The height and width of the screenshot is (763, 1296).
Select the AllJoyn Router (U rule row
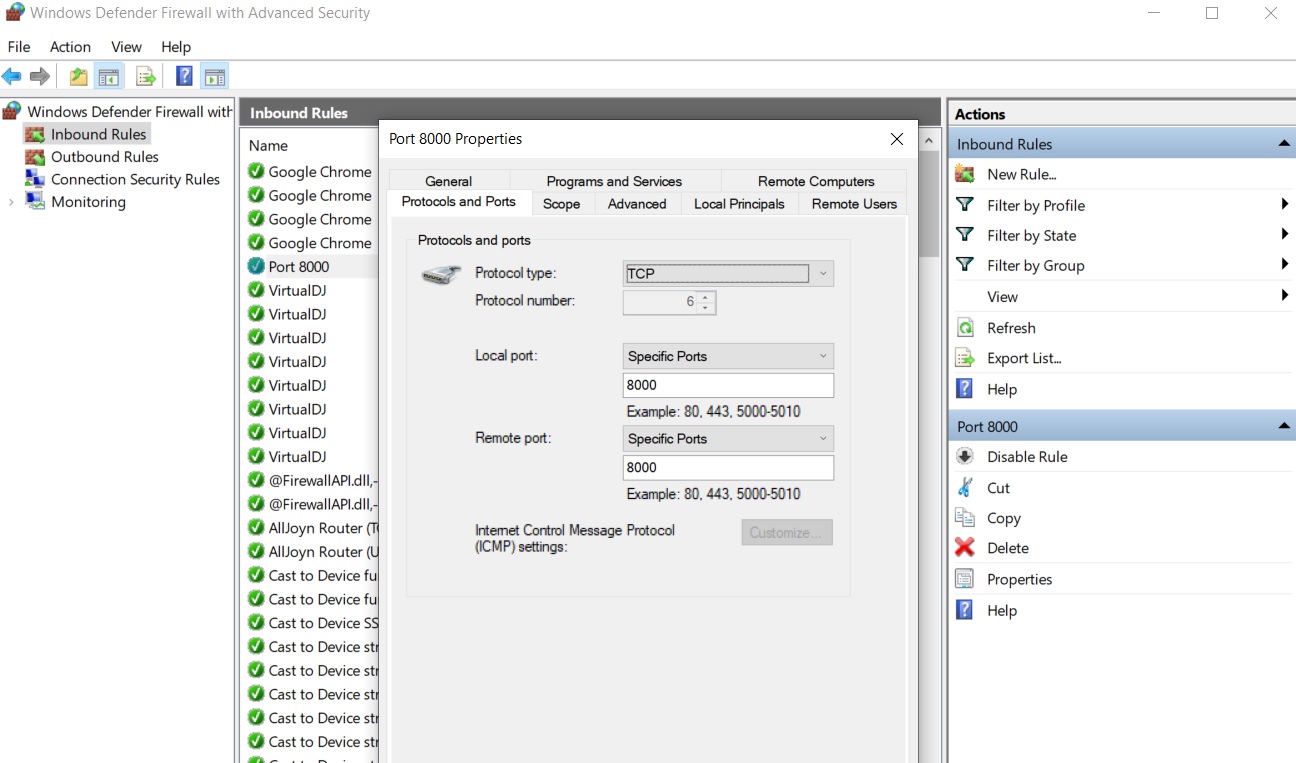click(x=310, y=552)
